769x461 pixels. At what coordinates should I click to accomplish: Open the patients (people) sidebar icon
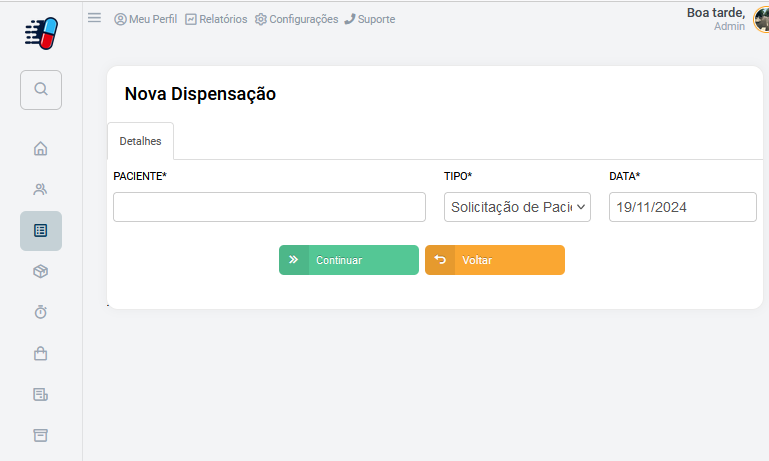[x=41, y=189]
